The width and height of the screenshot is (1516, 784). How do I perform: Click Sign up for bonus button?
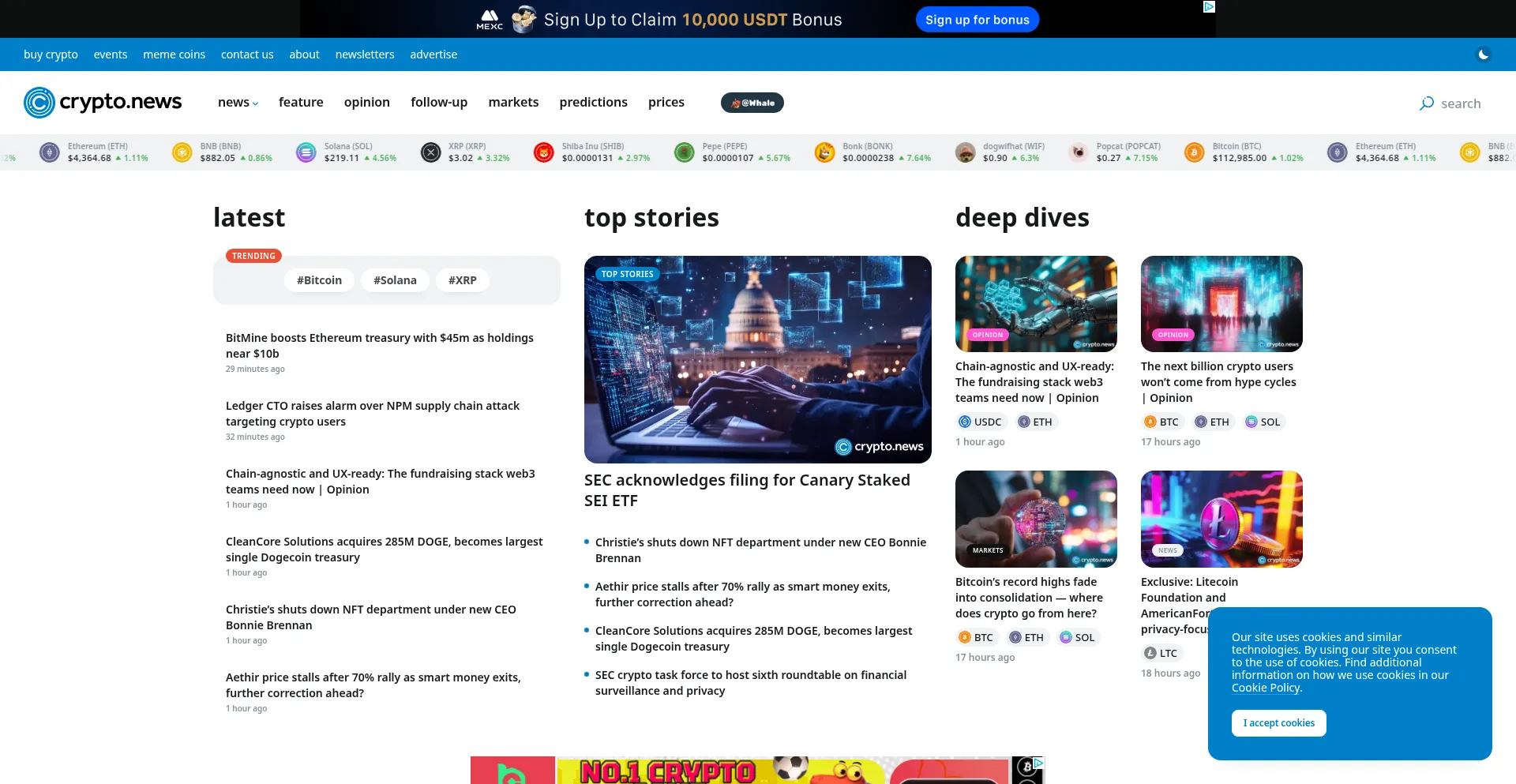click(x=978, y=20)
